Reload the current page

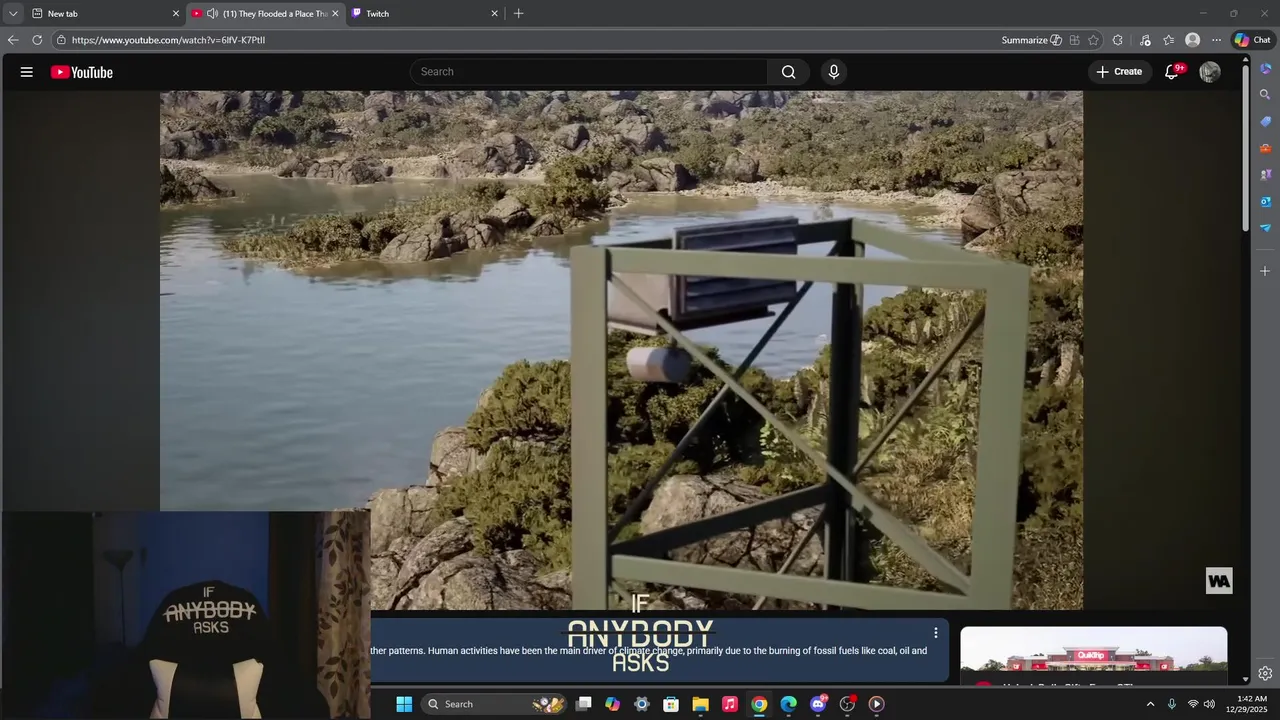tap(37, 40)
